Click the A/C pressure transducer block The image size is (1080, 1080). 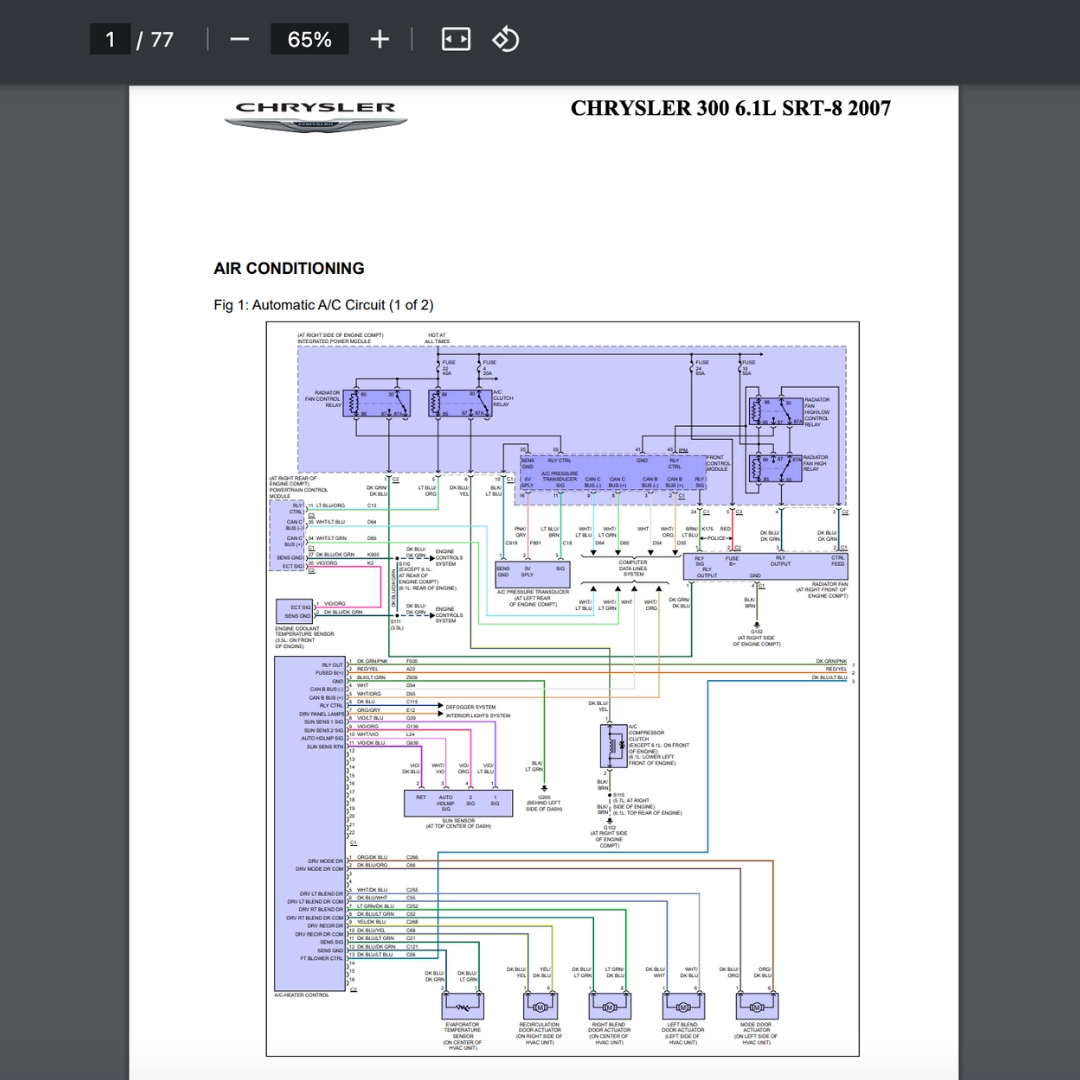point(531,574)
